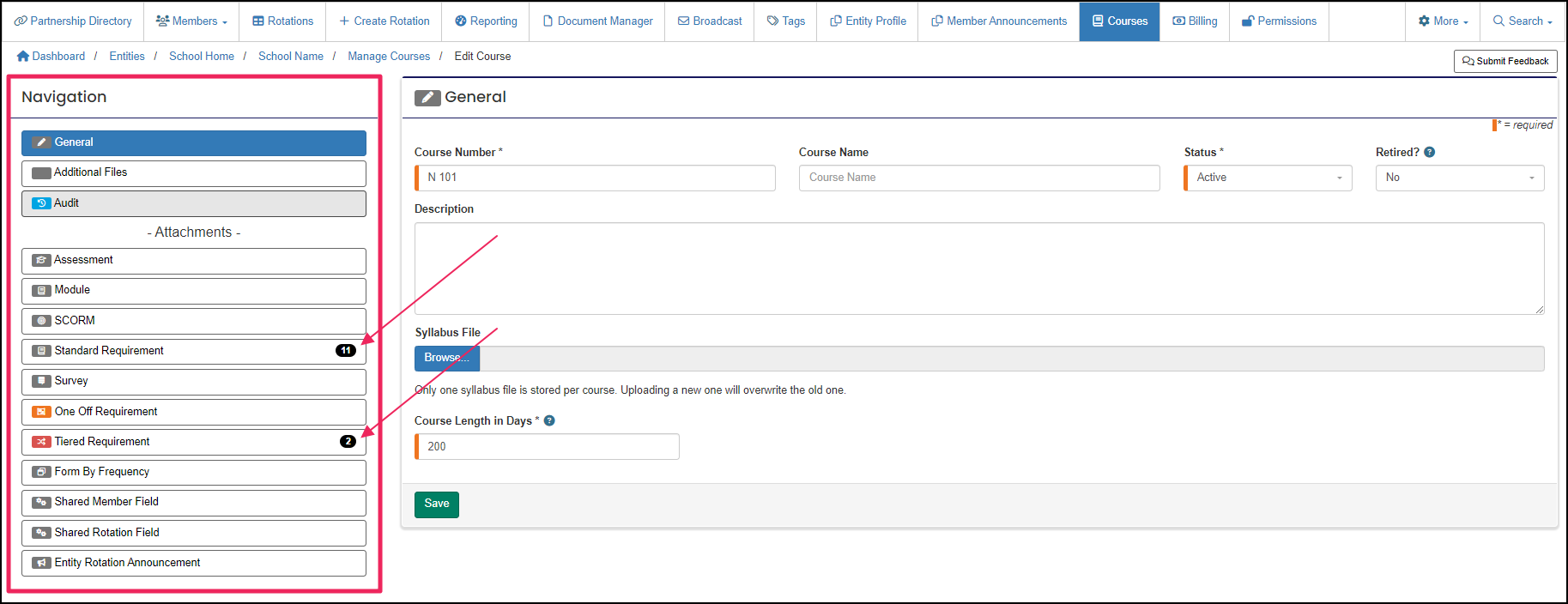The image size is (1568, 604).
Task: Click the Course Length help icon
Action: coord(549,421)
